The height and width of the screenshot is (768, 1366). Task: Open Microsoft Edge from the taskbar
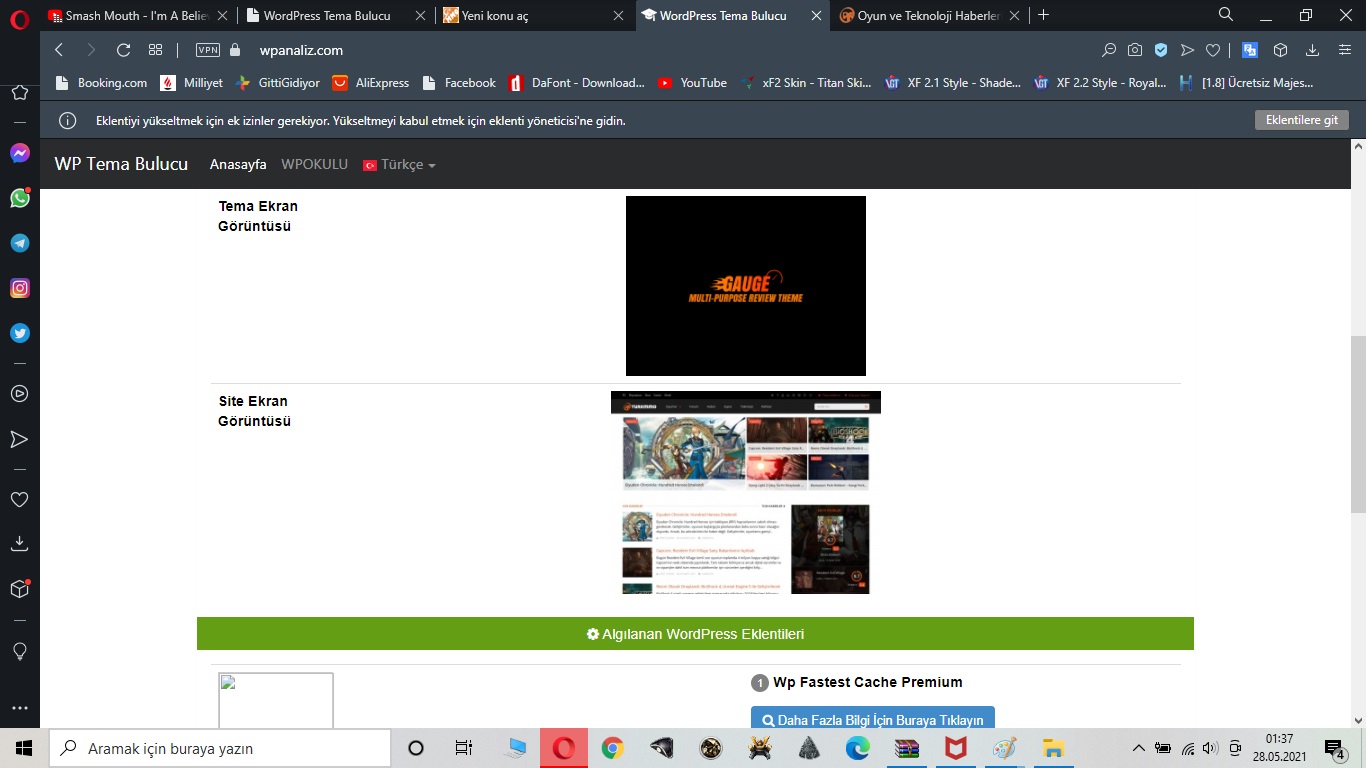tap(858, 748)
